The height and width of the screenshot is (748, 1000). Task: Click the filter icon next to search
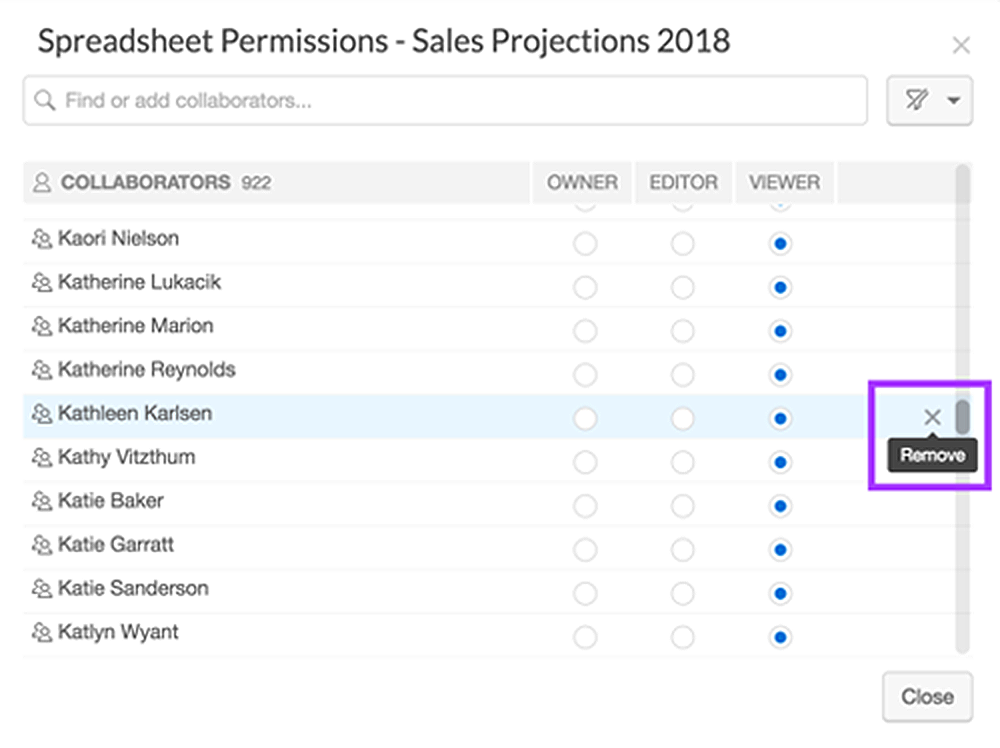tap(916, 100)
